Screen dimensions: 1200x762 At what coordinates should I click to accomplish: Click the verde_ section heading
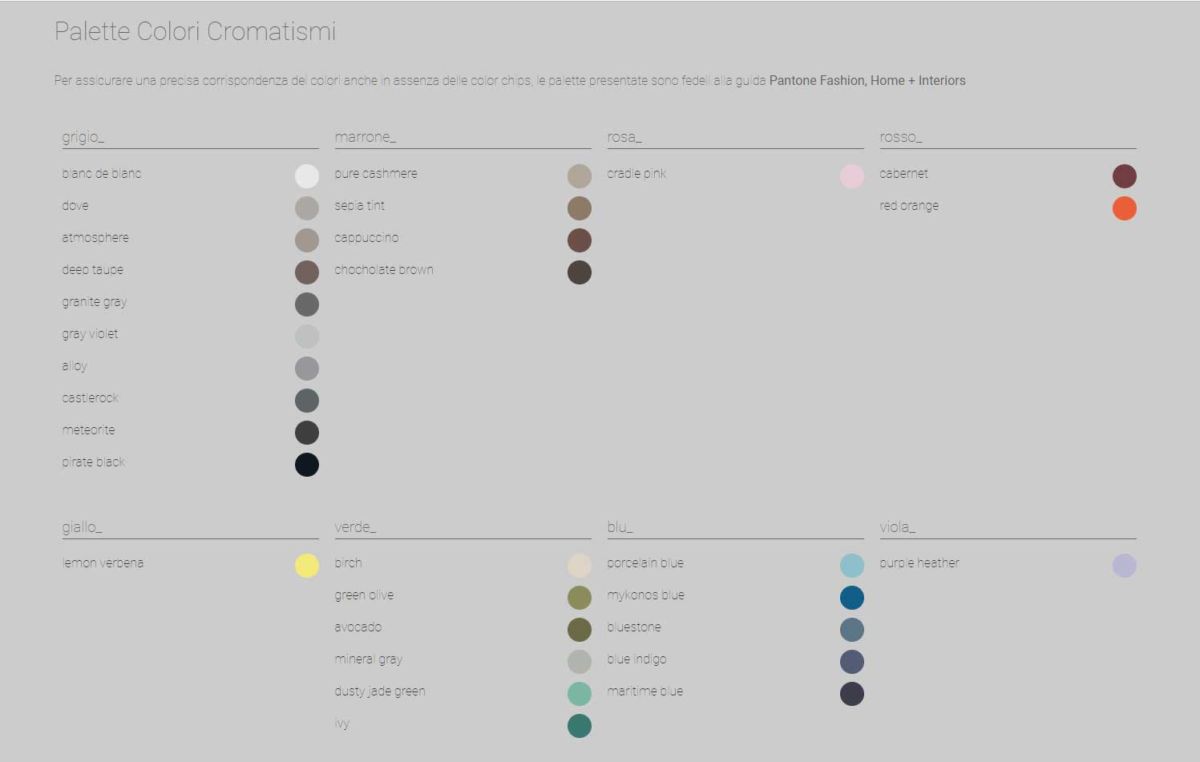click(355, 528)
